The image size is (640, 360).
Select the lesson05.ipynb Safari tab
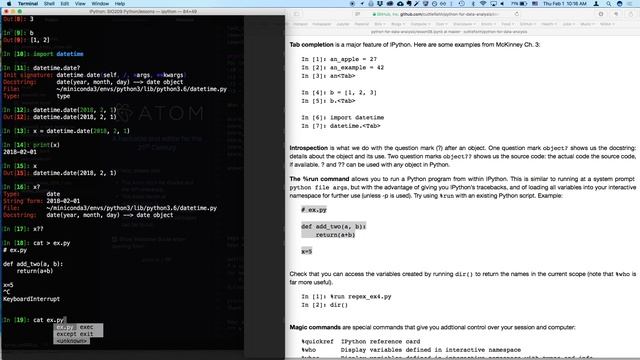pyautogui.click(x=449, y=31)
